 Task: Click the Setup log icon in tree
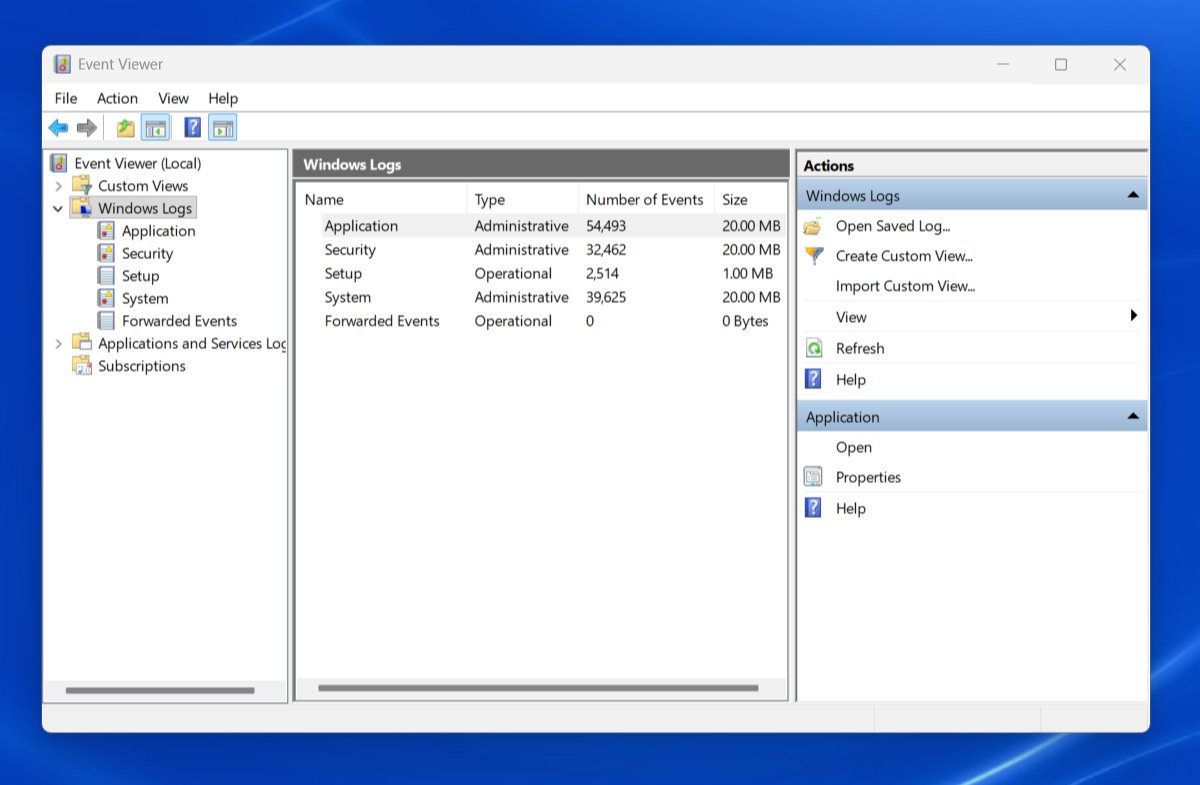pyautogui.click(x=106, y=276)
